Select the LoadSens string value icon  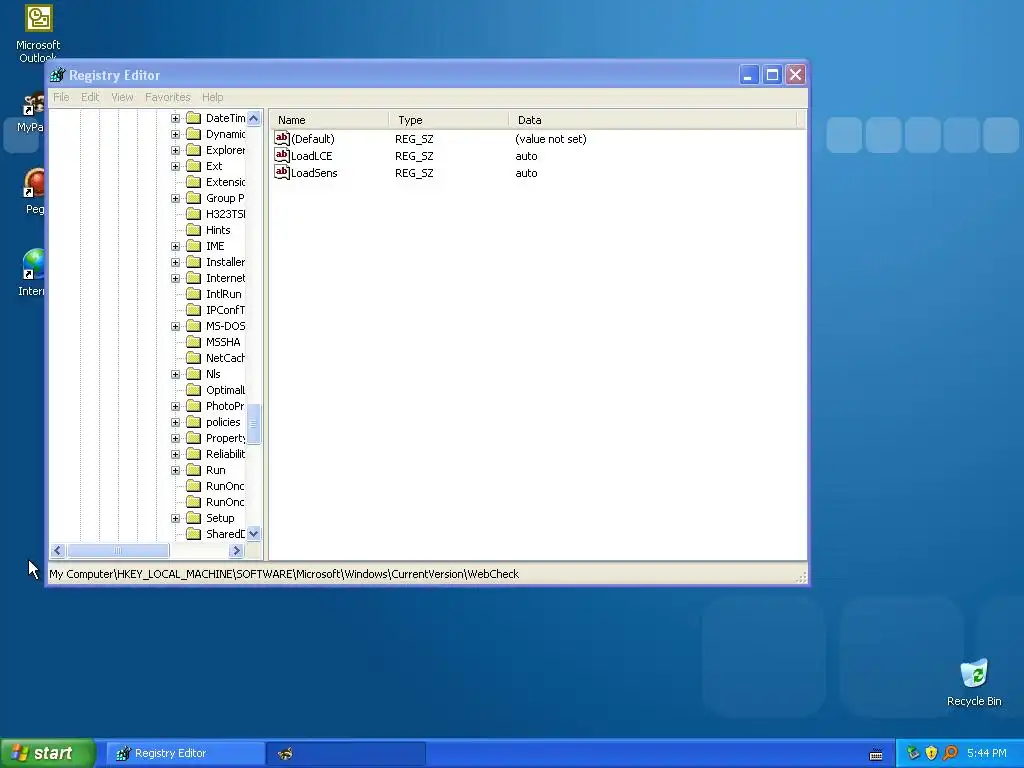tap(281, 172)
